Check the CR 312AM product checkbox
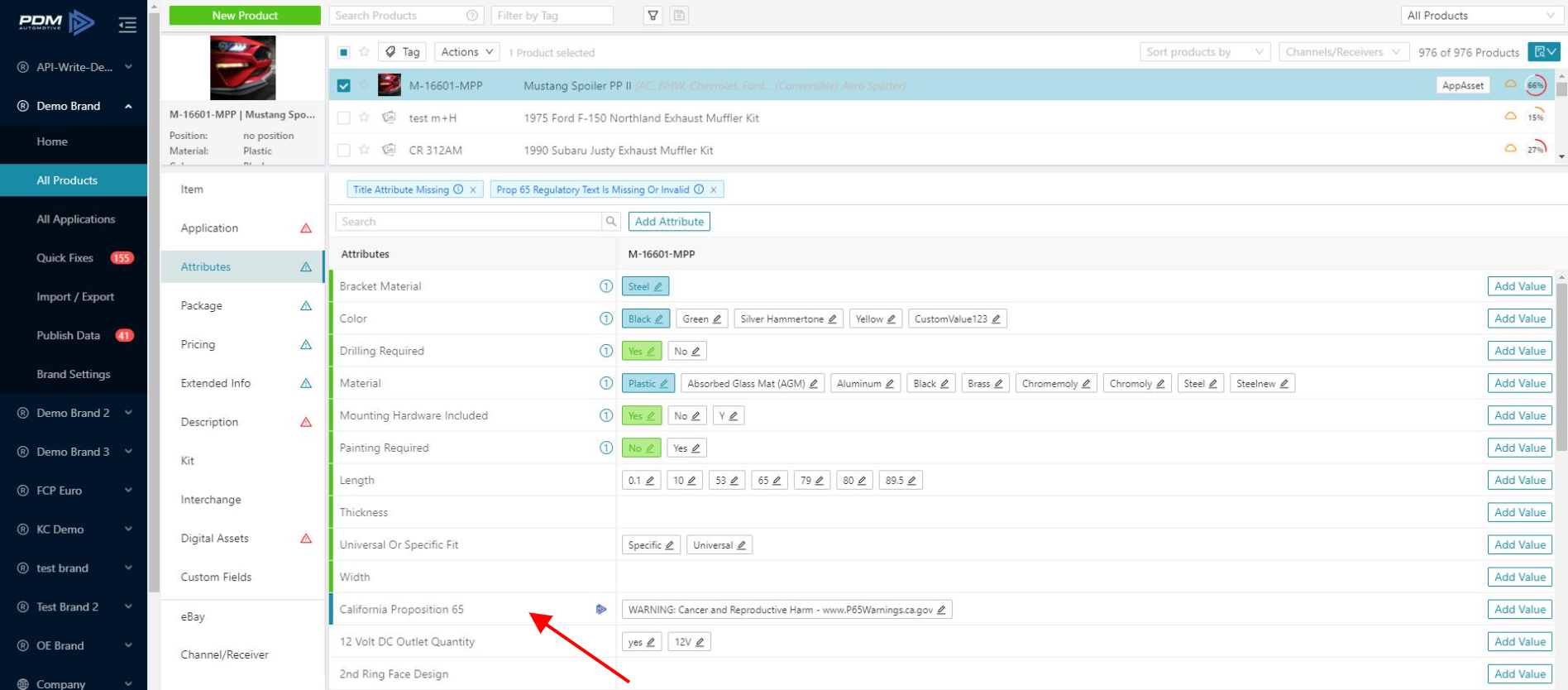This screenshot has width=1568, height=690. [x=344, y=150]
